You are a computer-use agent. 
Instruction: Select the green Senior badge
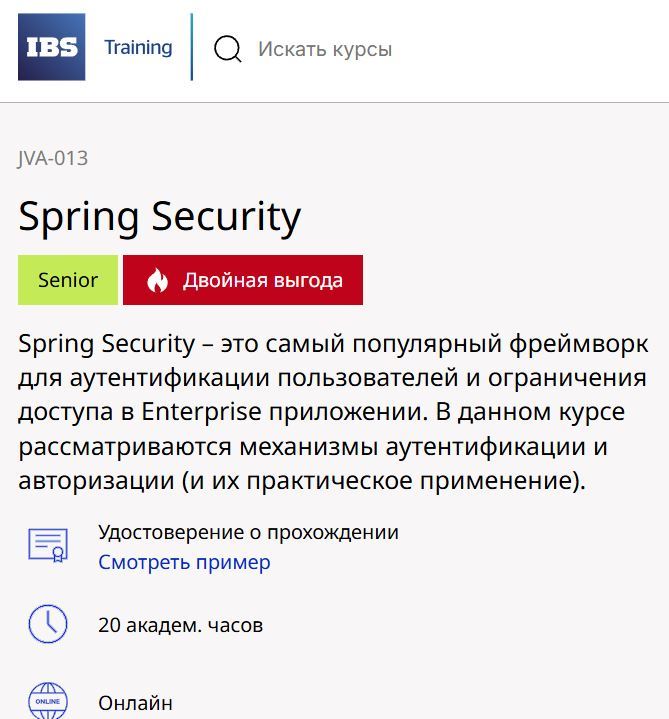(68, 280)
